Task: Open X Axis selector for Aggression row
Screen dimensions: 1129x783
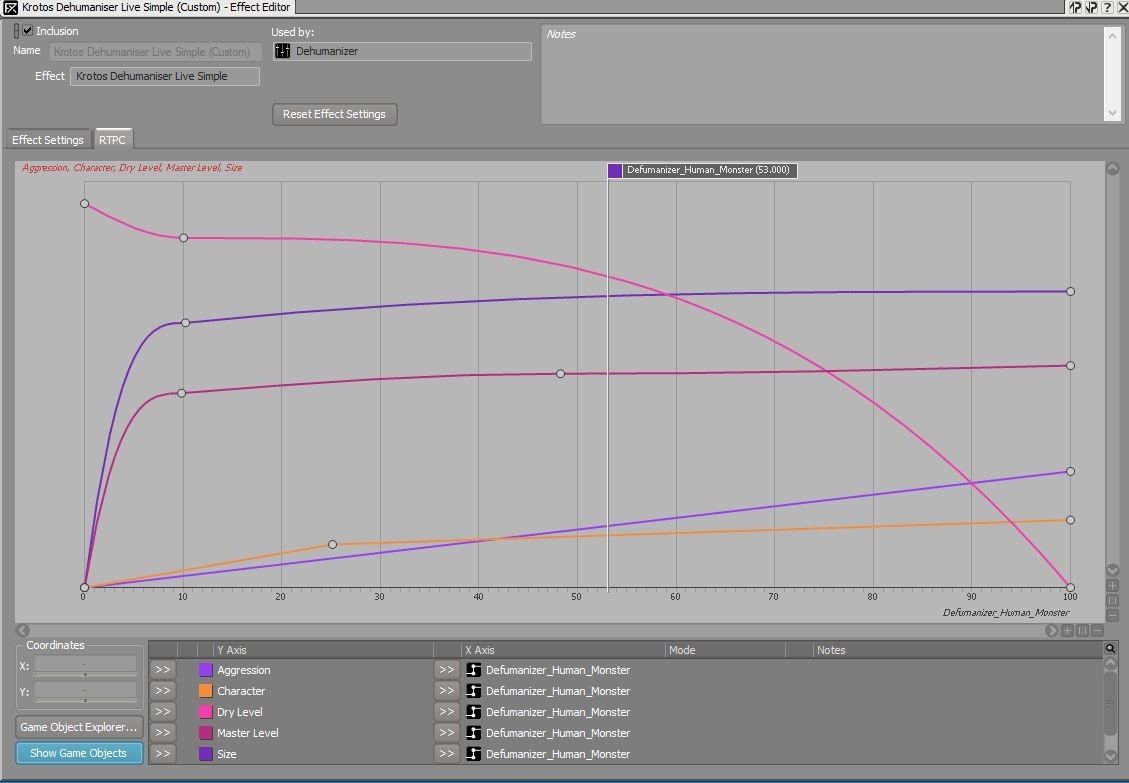Action: tap(446, 670)
